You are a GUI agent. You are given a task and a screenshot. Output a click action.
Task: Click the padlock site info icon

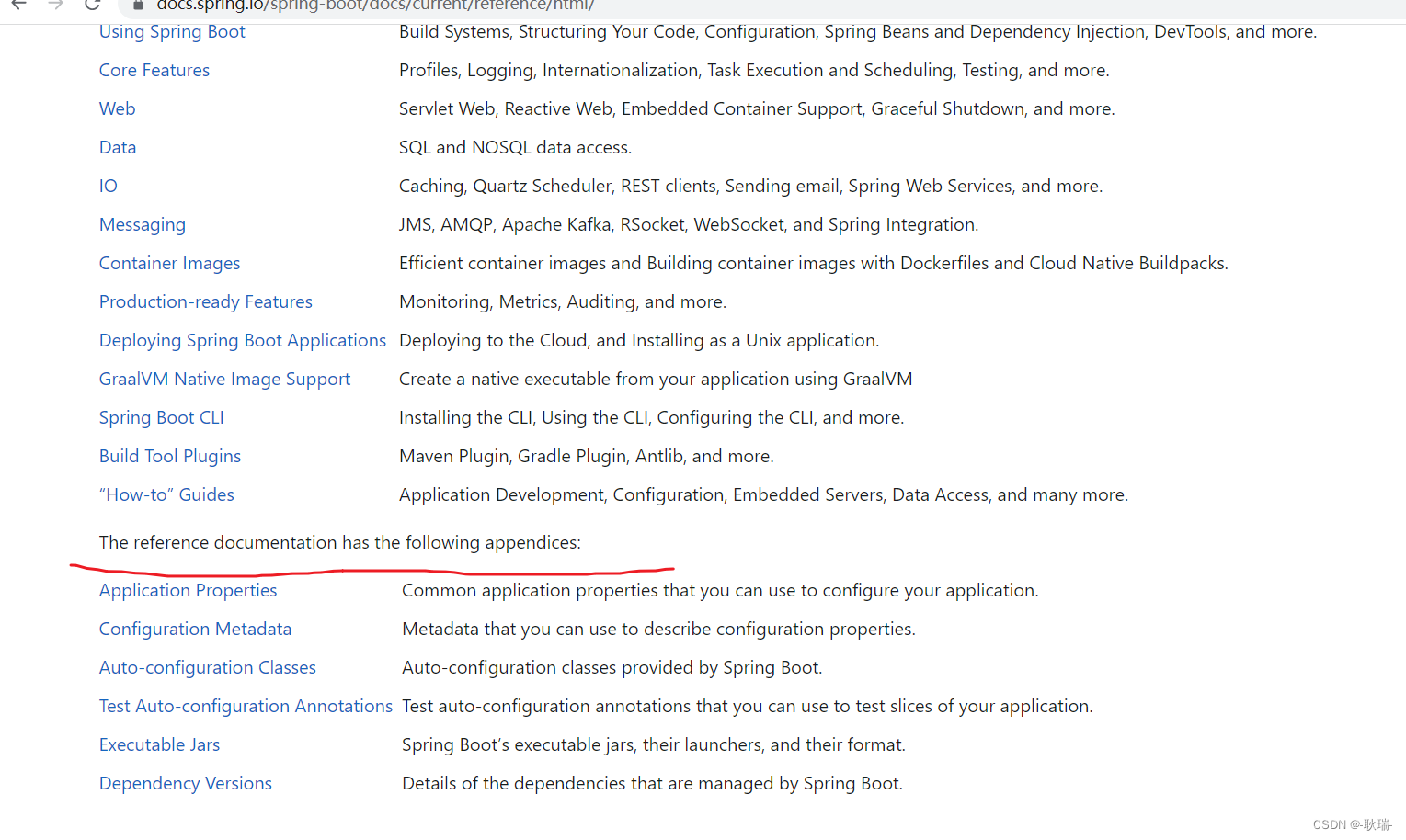click(x=138, y=5)
